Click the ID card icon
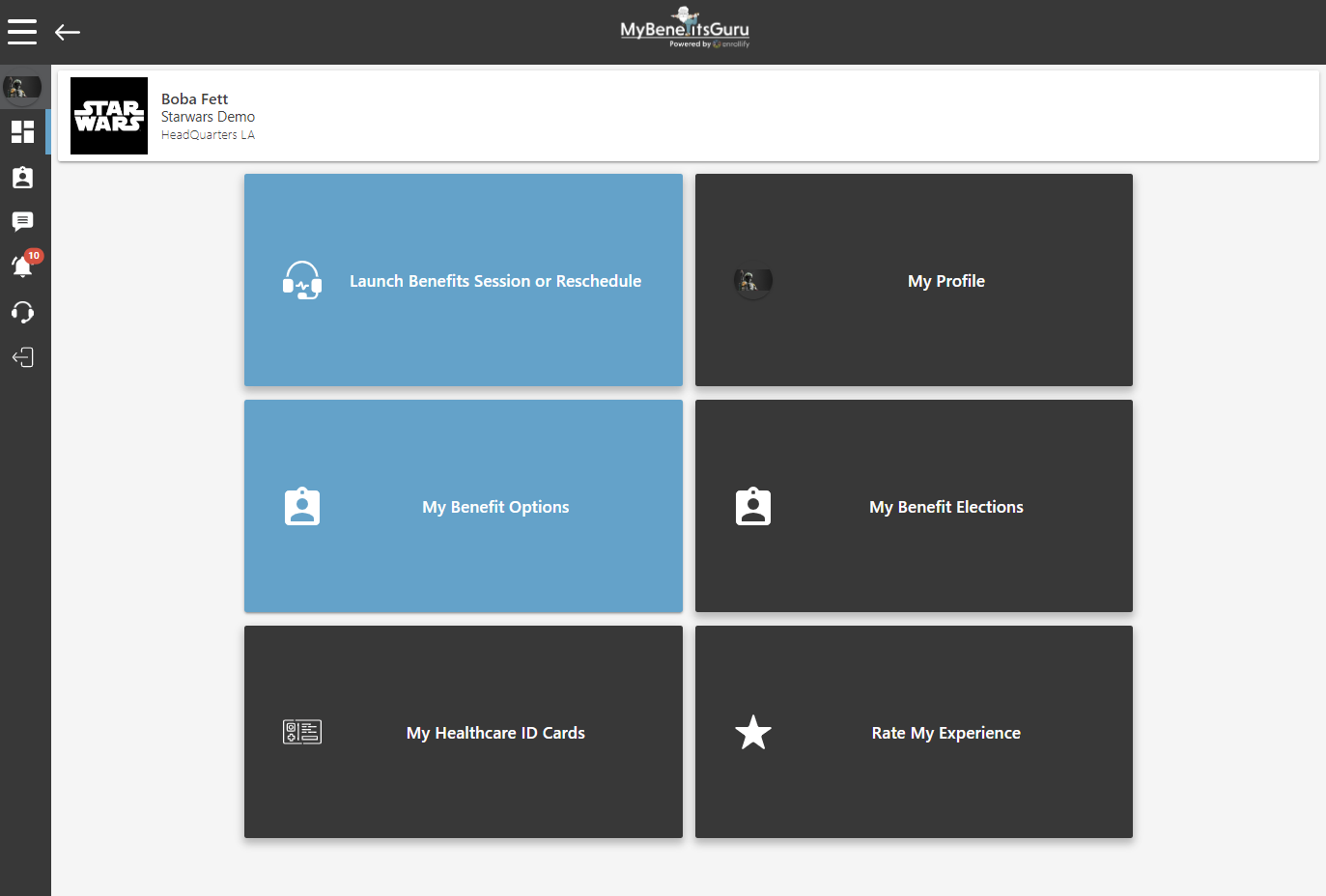This screenshot has height=896, width=1326. tap(302, 733)
